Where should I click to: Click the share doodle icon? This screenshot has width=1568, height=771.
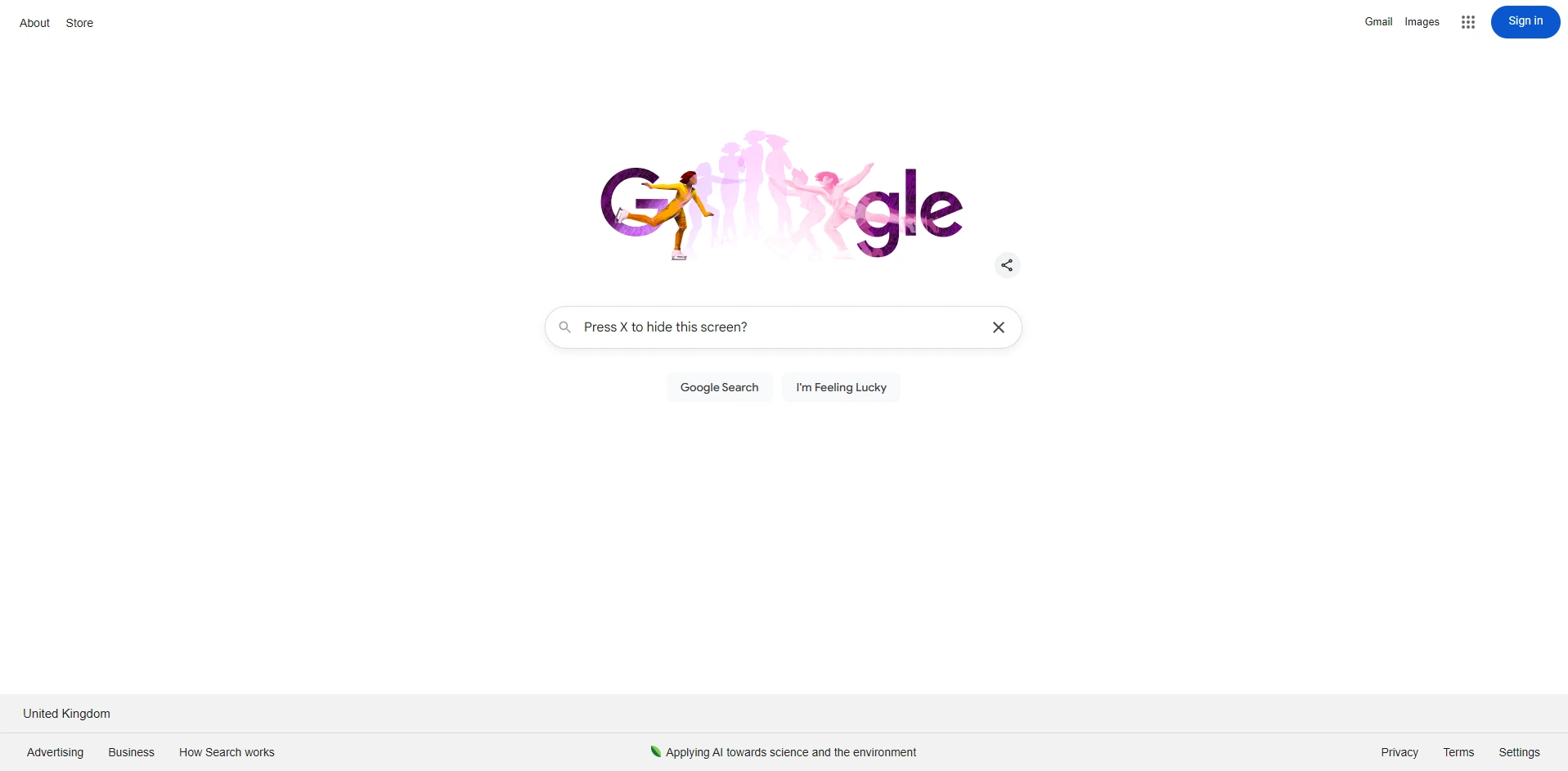click(1007, 265)
